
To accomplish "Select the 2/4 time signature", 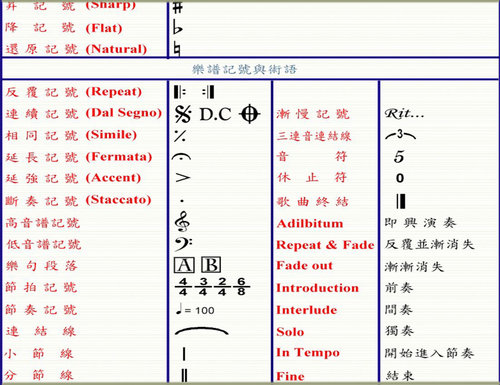I will (x=222, y=287).
